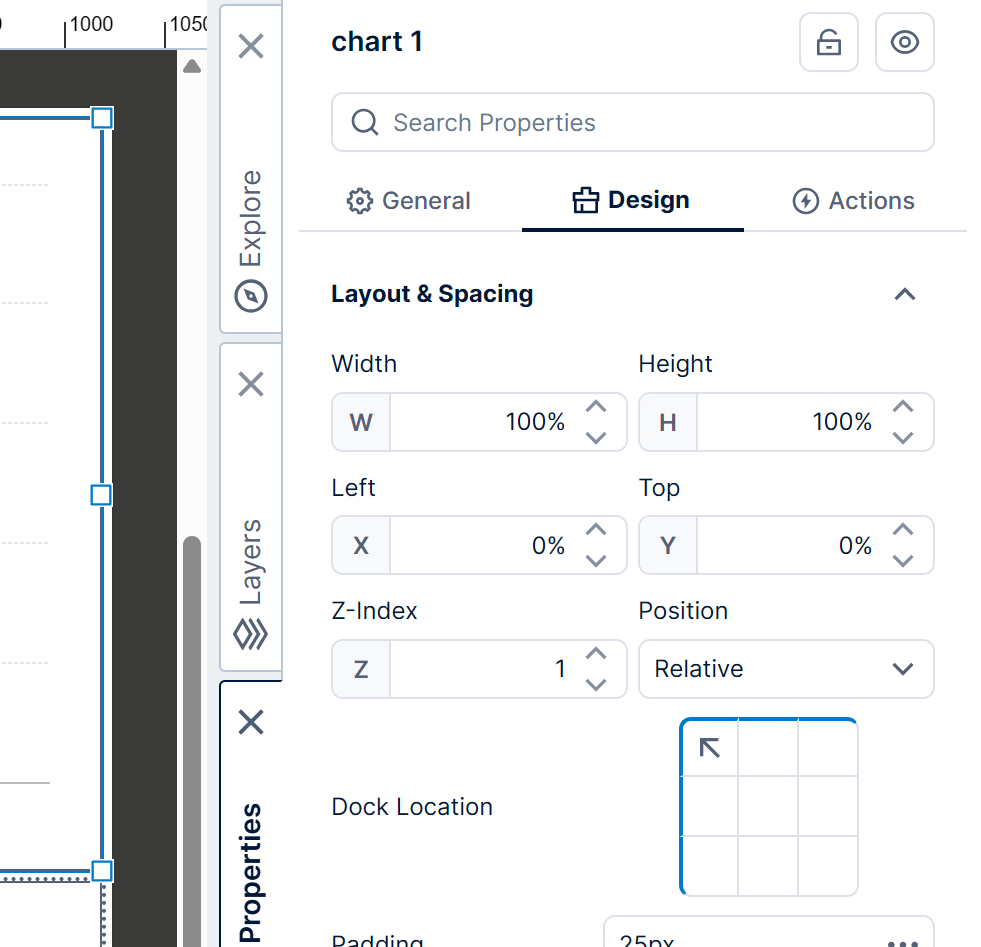981x947 pixels.
Task: Decrease the Height value with down arrow
Action: 903,437
